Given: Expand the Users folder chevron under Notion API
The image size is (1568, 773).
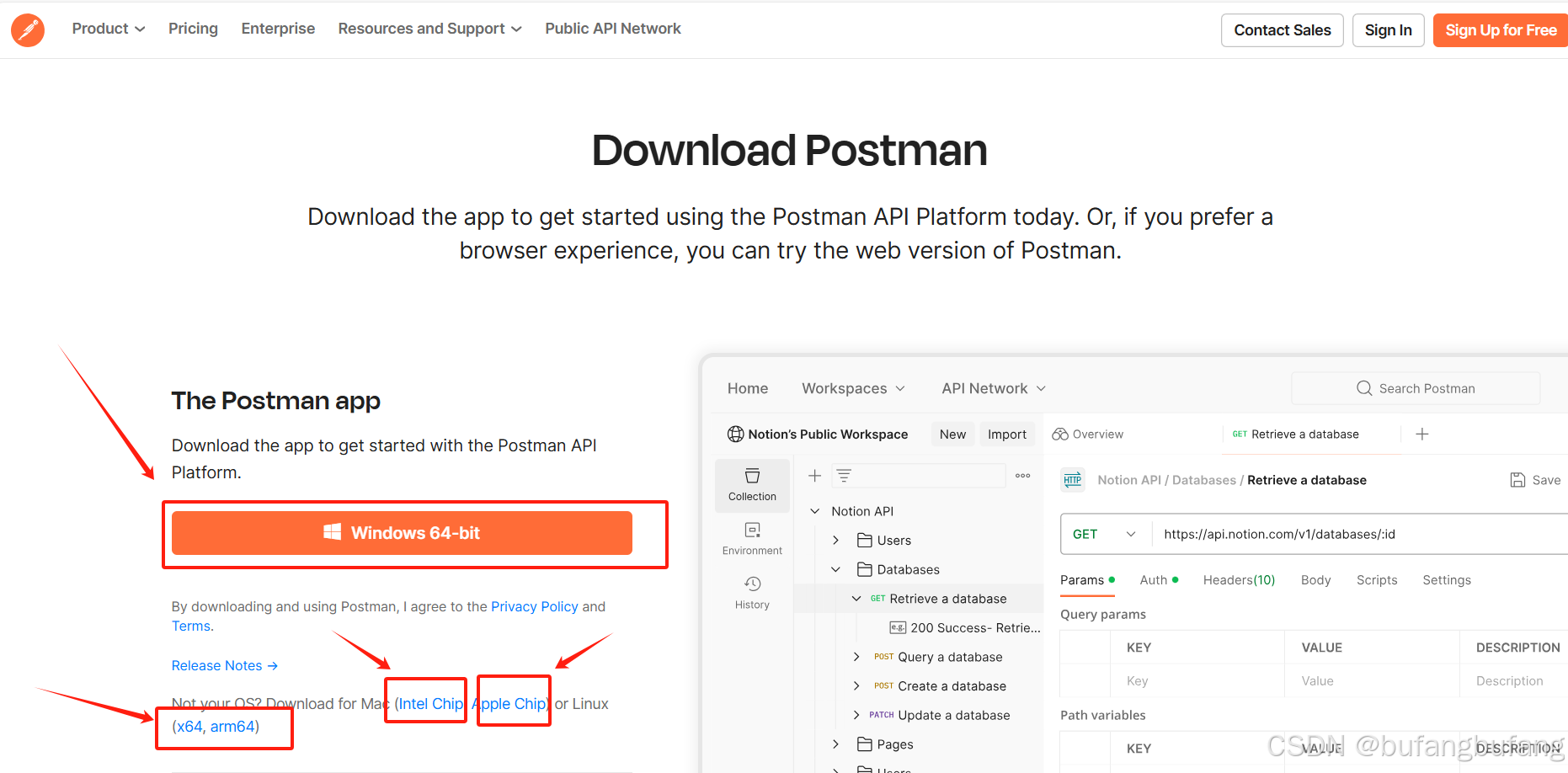Looking at the screenshot, I should (835, 540).
